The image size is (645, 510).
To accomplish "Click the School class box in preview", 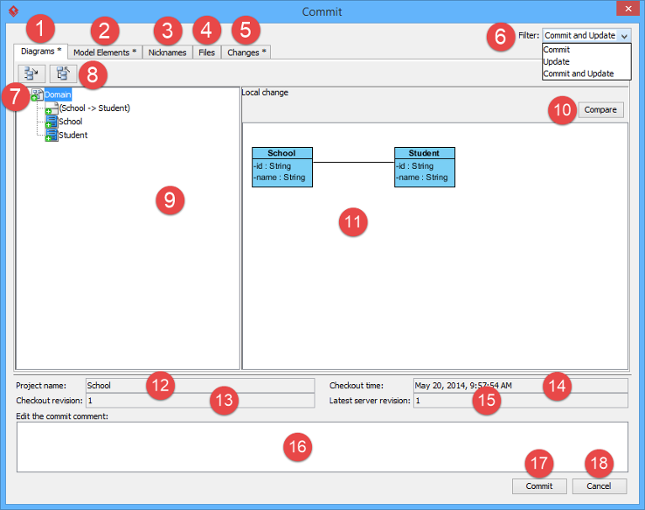I will click(x=282, y=167).
